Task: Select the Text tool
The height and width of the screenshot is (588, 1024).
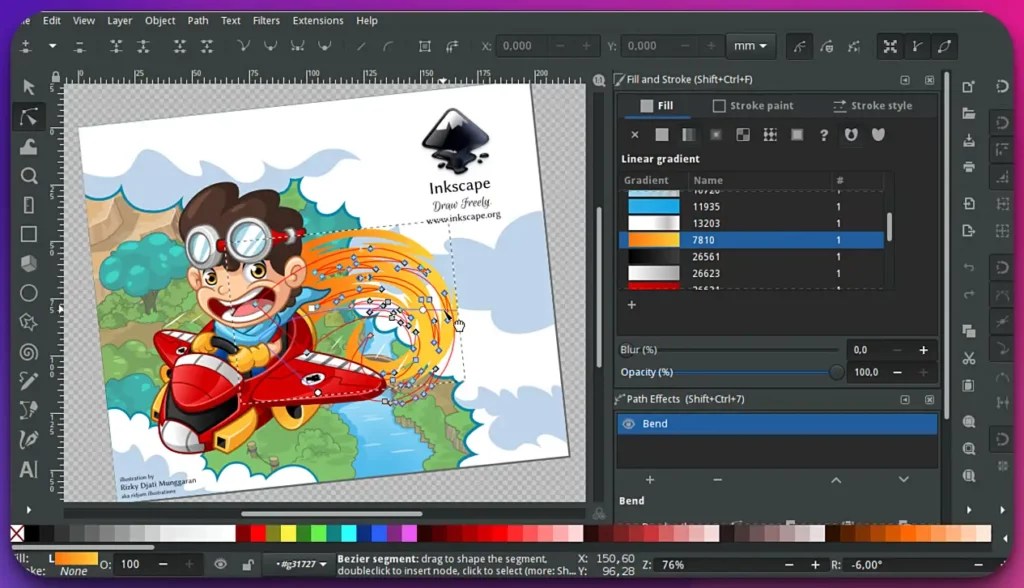Action: (29, 470)
